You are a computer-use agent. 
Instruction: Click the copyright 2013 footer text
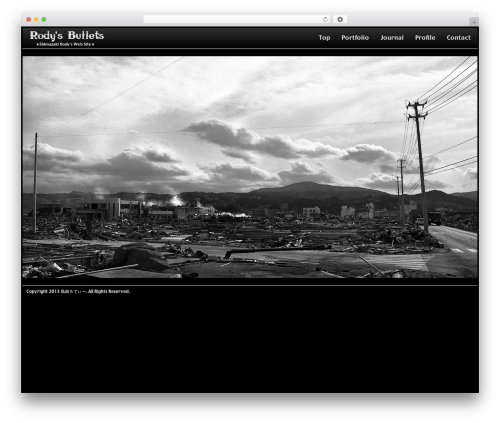(x=78, y=291)
